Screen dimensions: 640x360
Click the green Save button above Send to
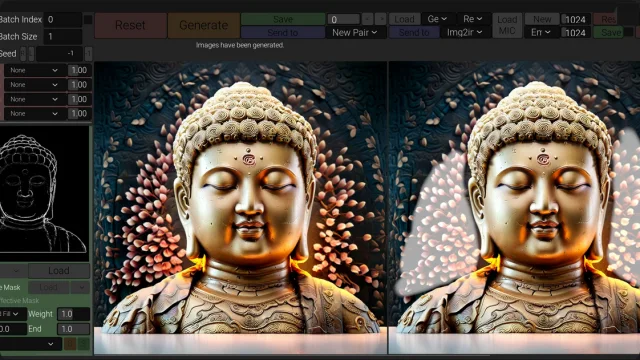282,19
